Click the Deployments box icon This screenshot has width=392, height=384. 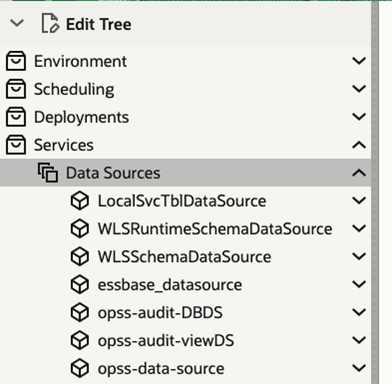click(16, 117)
